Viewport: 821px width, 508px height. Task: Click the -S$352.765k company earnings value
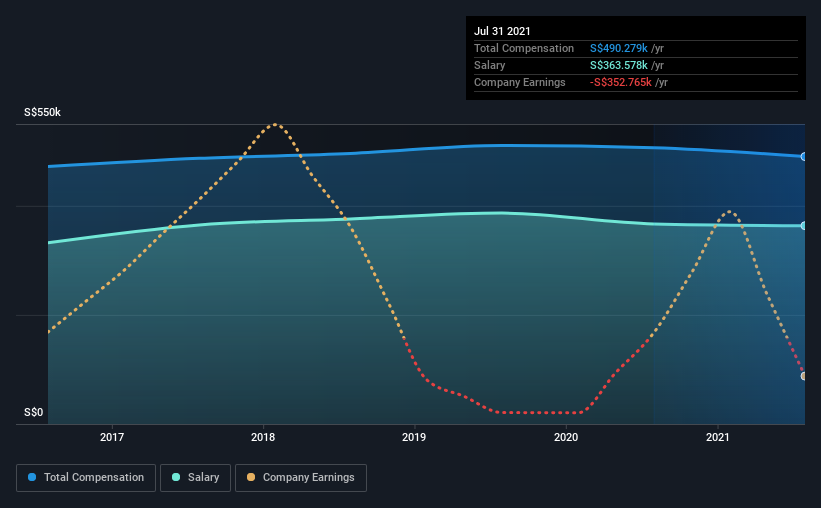(x=620, y=82)
